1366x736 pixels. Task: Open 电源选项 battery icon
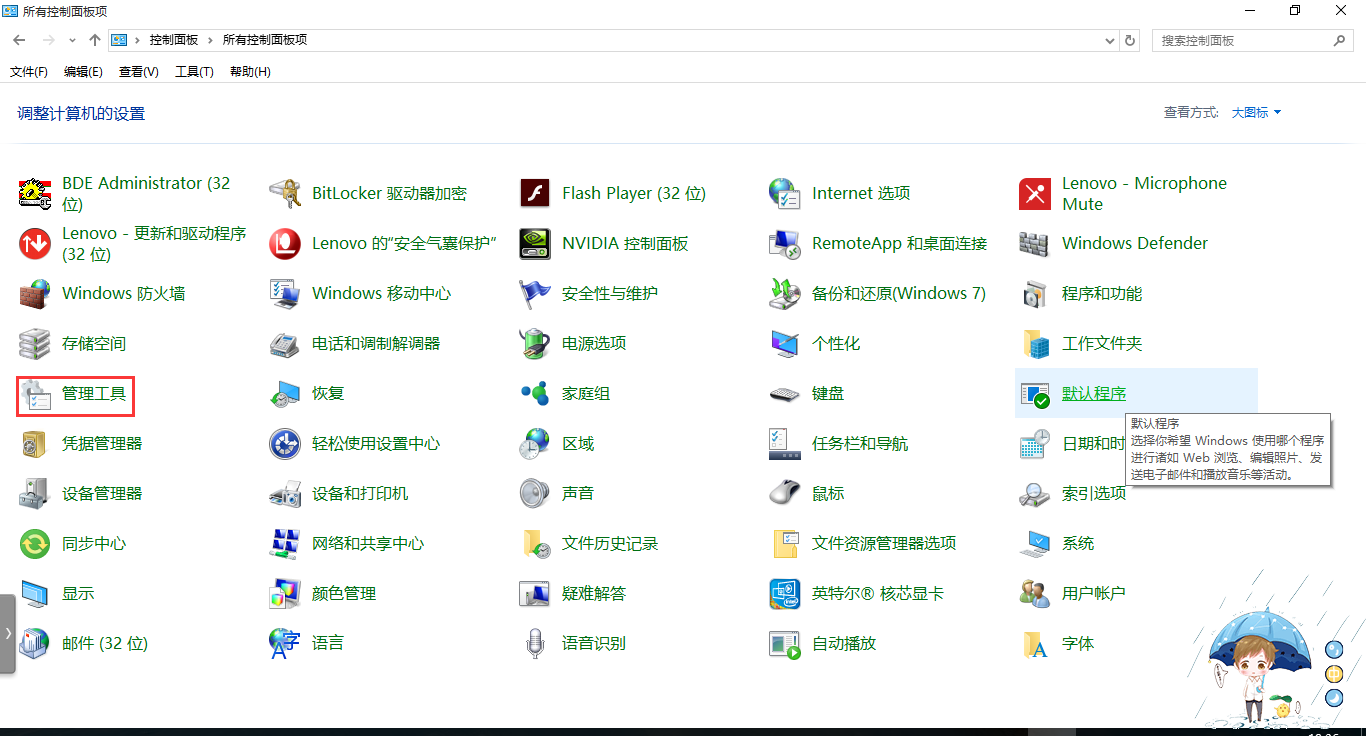pyautogui.click(x=535, y=343)
